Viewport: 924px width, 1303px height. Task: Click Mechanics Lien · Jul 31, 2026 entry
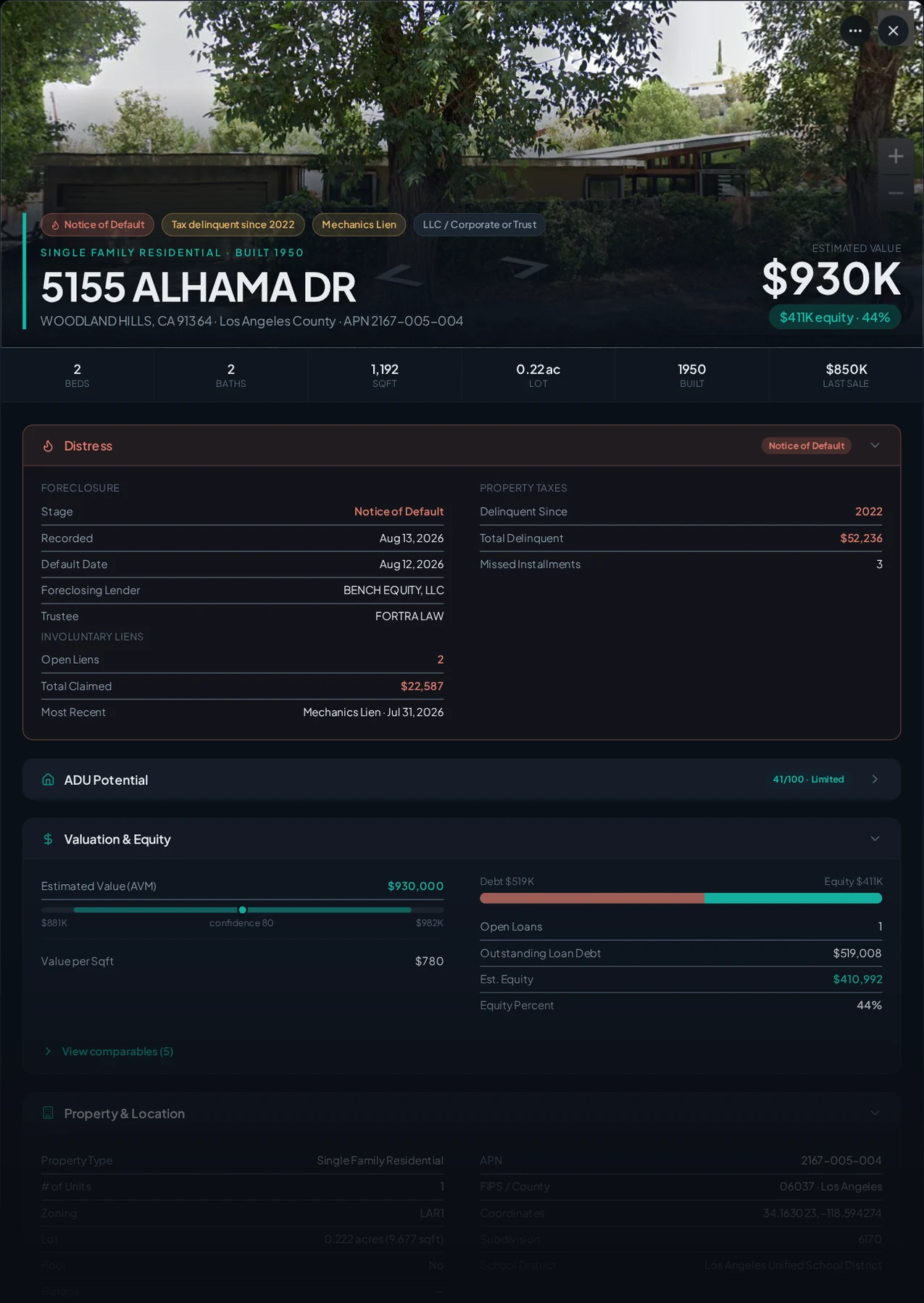click(373, 712)
